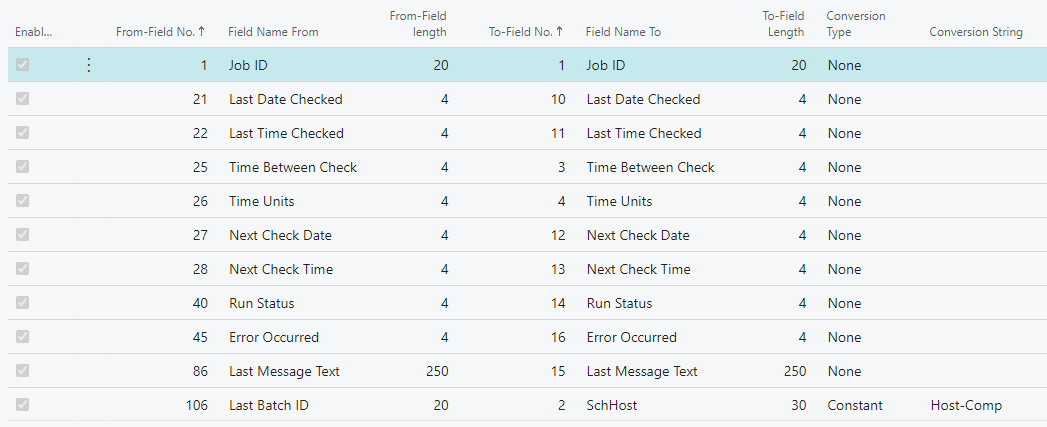Screen dimensions: 1047x427
Task: Click Last Message Text in Field Name From
Action: pos(284,371)
